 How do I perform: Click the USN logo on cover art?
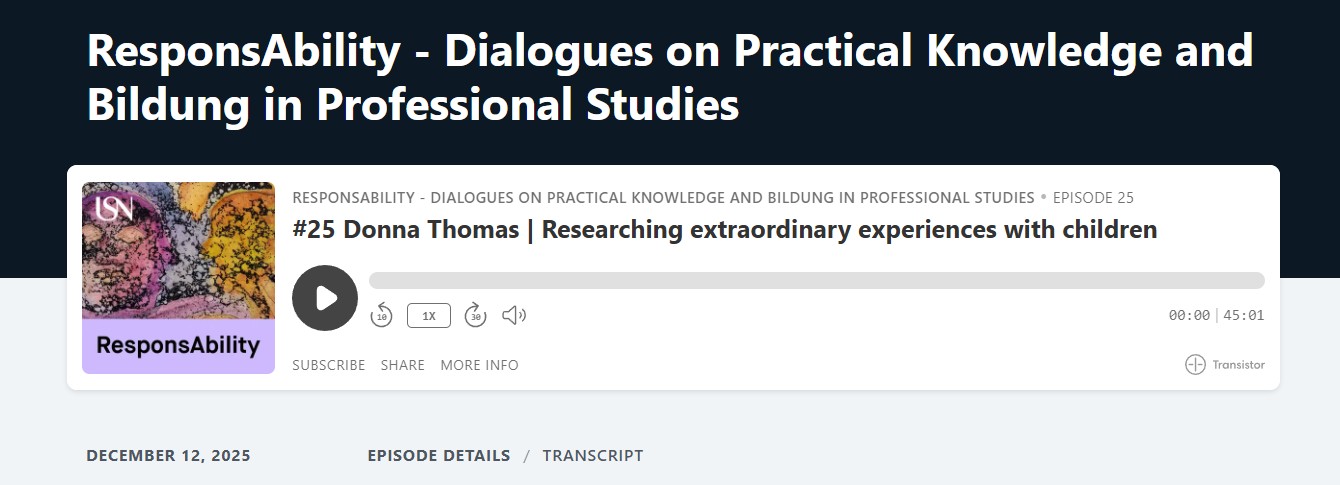pos(113,208)
